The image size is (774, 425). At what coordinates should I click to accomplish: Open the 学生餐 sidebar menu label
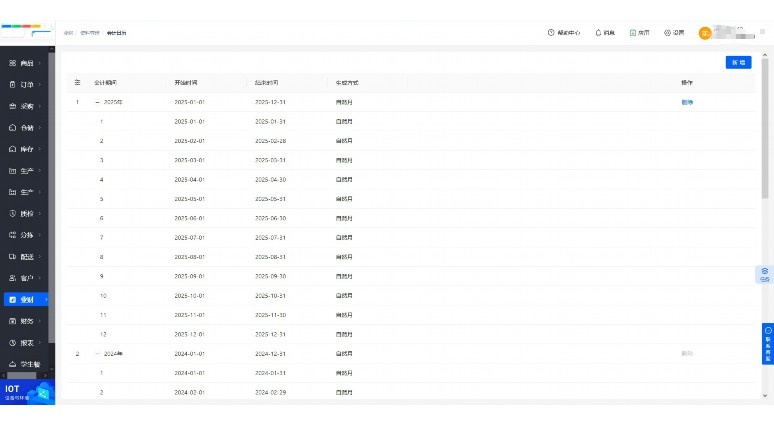(30, 364)
